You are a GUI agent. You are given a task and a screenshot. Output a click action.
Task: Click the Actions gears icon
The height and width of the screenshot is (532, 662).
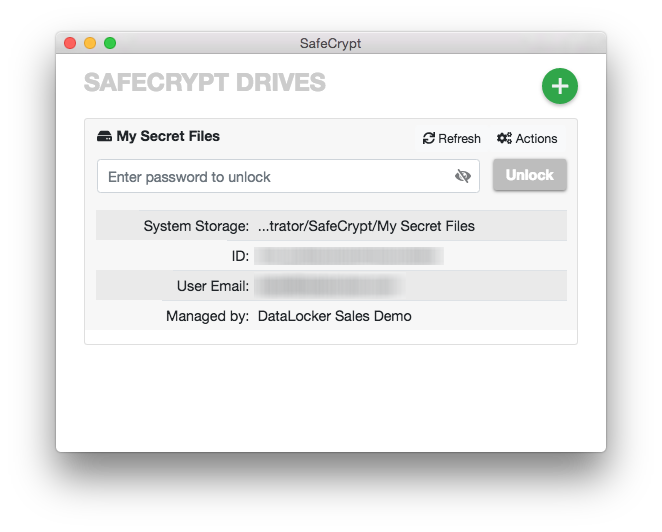(x=504, y=138)
